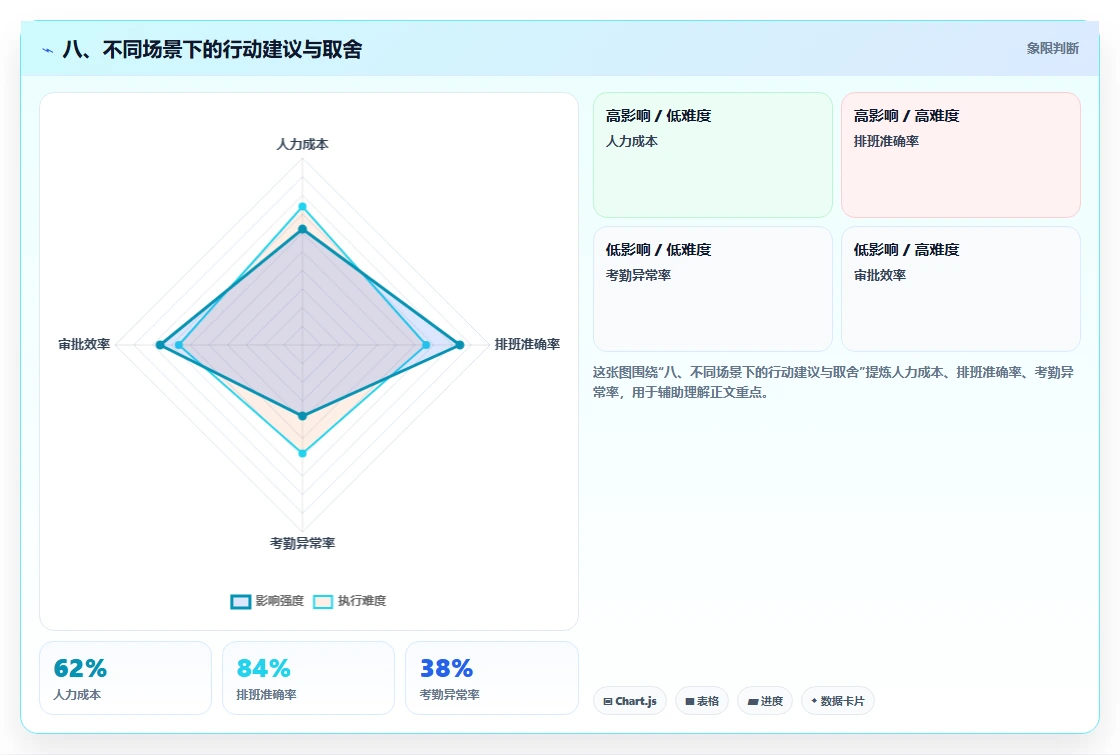Click the 影响强度 legend color box
This screenshot has width=1120, height=755.
(x=241, y=601)
